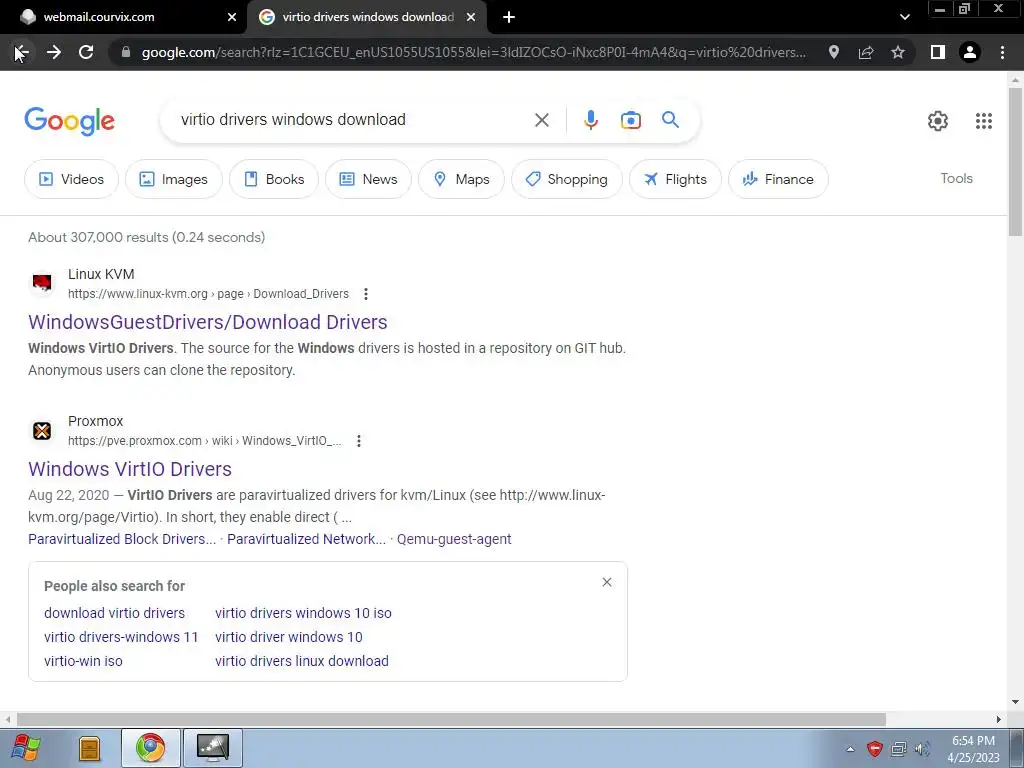Show hidden system tray icons
The height and width of the screenshot is (768, 1024).
point(850,749)
